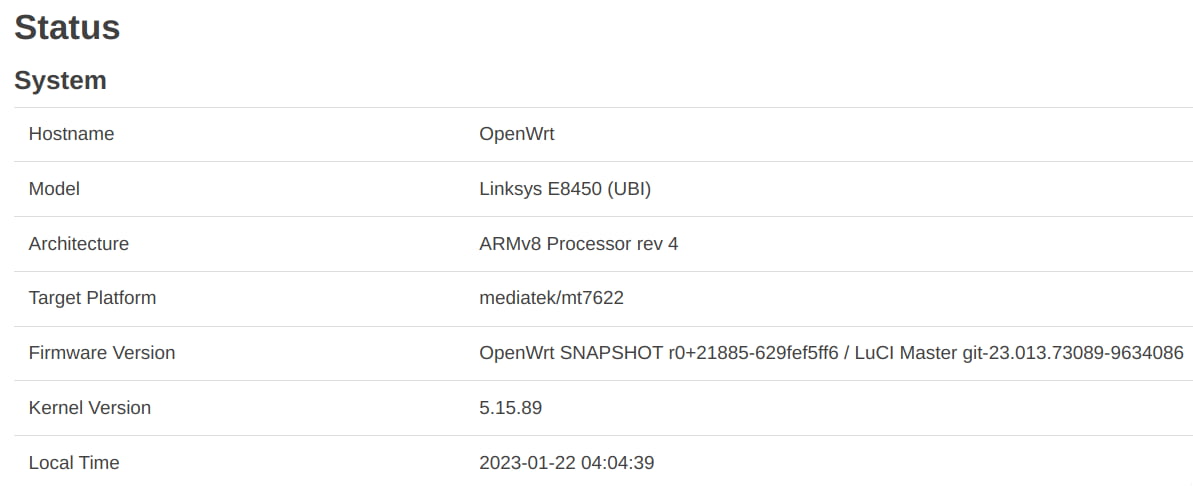Select the Hostname label

(x=72, y=134)
